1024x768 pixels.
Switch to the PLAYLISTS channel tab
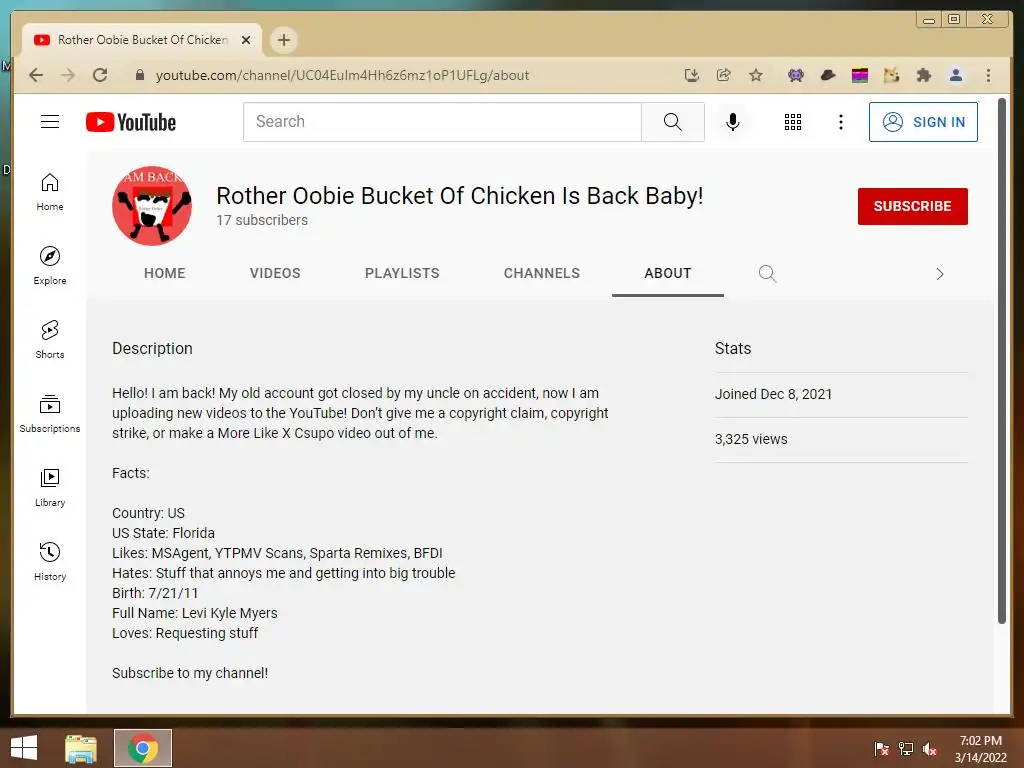point(402,274)
